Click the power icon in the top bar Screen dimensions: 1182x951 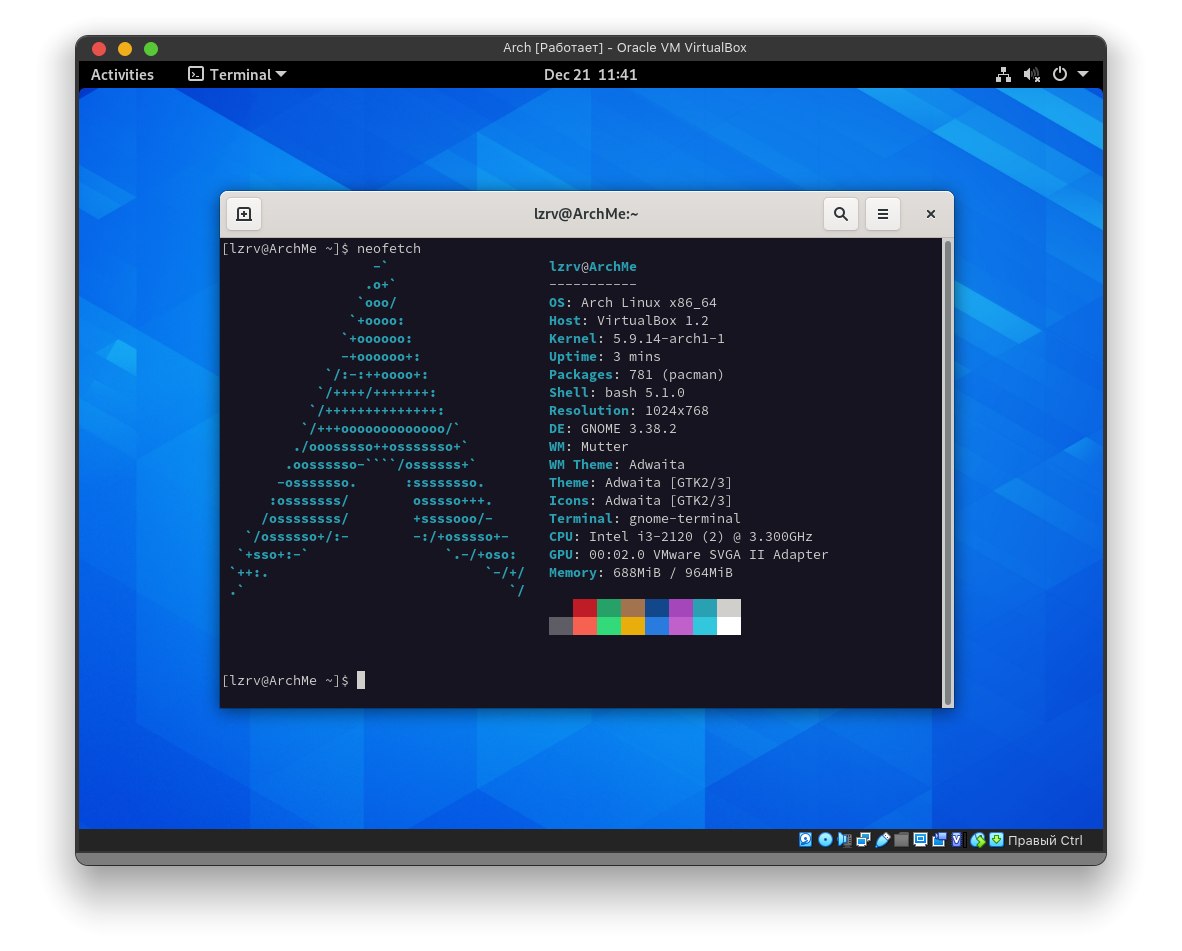[x=1060, y=74]
